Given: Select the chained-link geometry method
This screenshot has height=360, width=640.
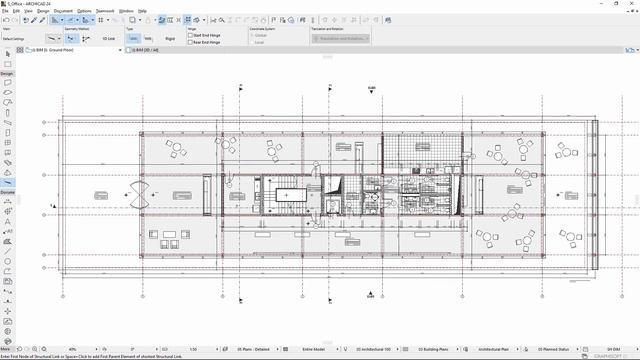Looking at the screenshot, I should pos(86,38).
